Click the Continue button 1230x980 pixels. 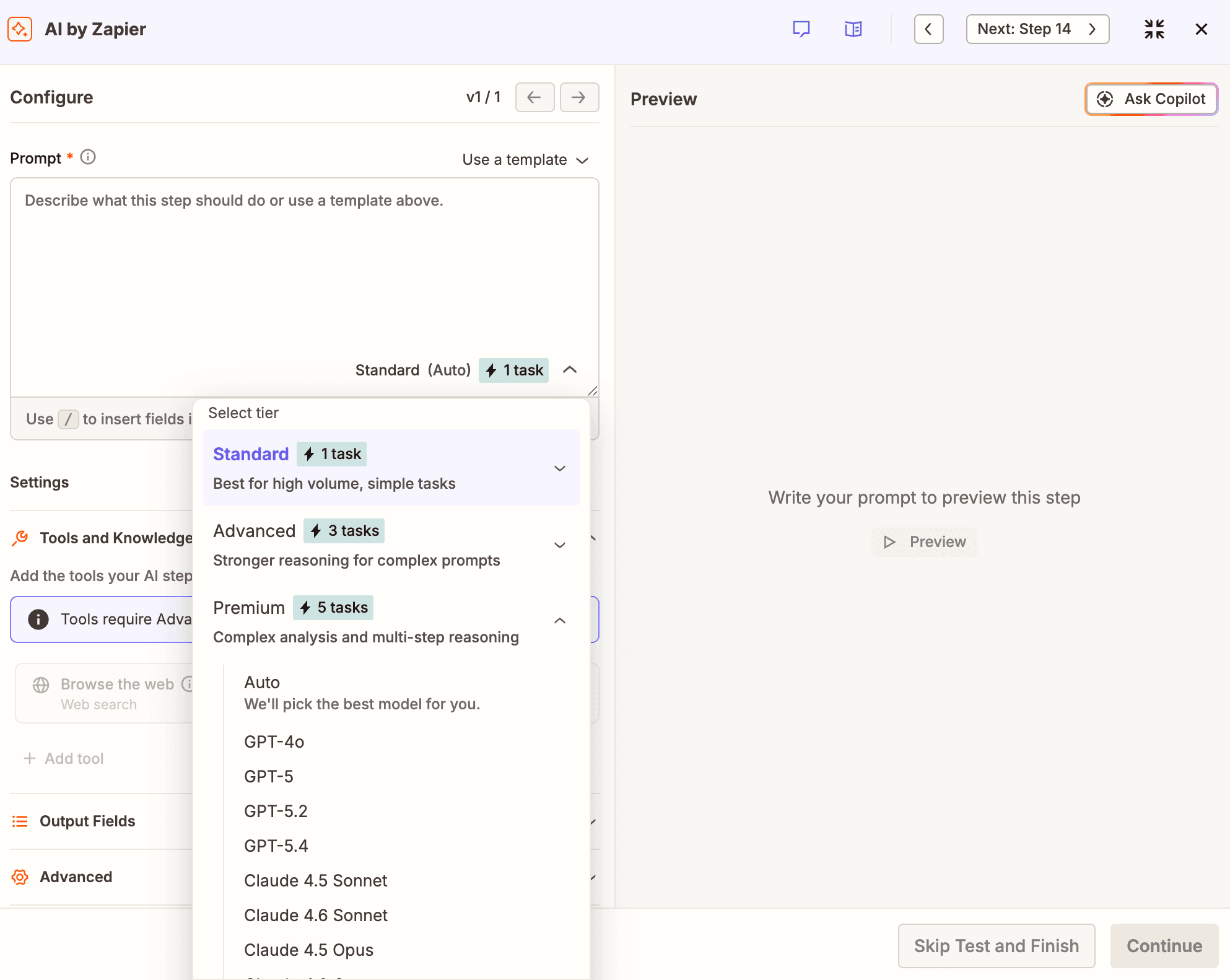tap(1164, 946)
